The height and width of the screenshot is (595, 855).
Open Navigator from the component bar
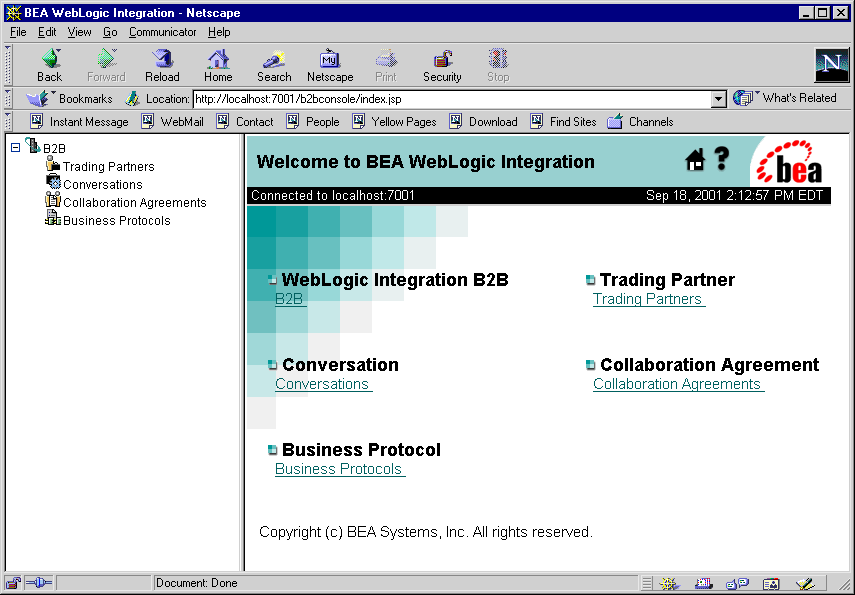[x=668, y=584]
